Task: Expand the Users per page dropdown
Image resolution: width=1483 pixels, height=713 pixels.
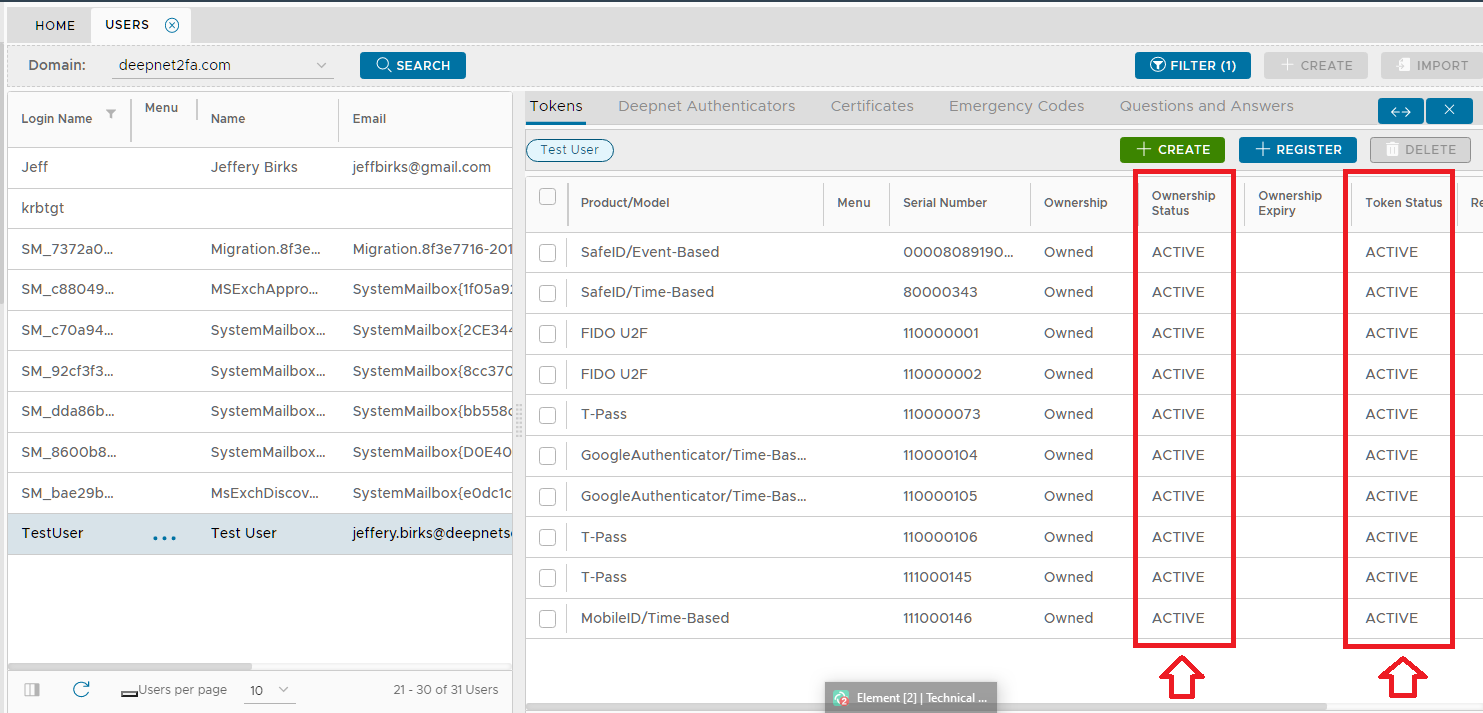Action: pyautogui.click(x=270, y=690)
